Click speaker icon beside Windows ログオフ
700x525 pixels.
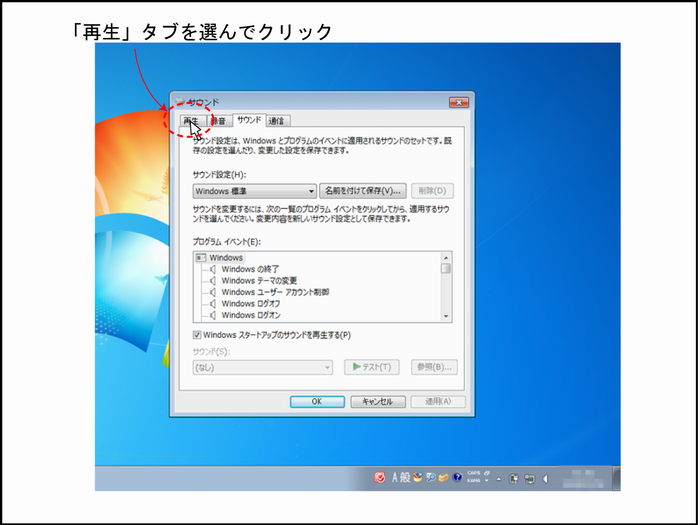pyautogui.click(x=213, y=304)
